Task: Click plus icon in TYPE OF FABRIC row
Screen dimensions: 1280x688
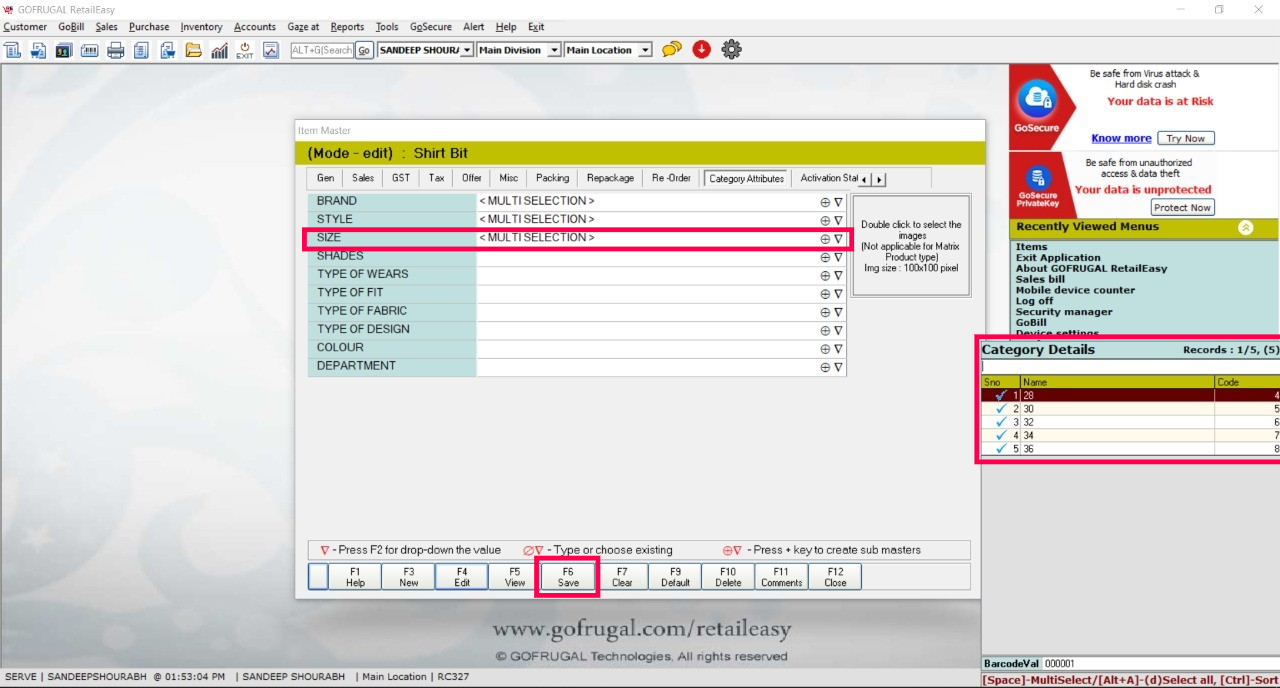Action: [x=825, y=311]
